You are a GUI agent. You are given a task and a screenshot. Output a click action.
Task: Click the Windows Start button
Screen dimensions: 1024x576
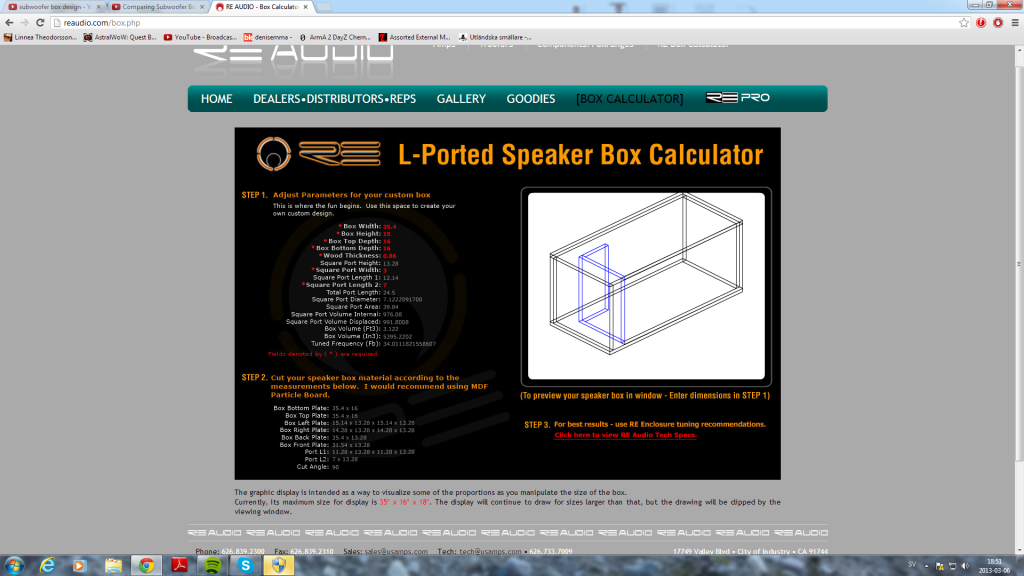point(13,565)
